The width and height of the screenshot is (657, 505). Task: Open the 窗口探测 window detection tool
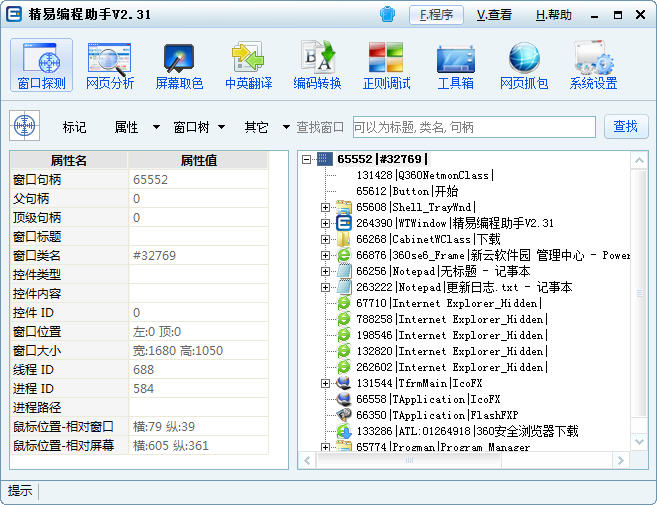(41, 65)
